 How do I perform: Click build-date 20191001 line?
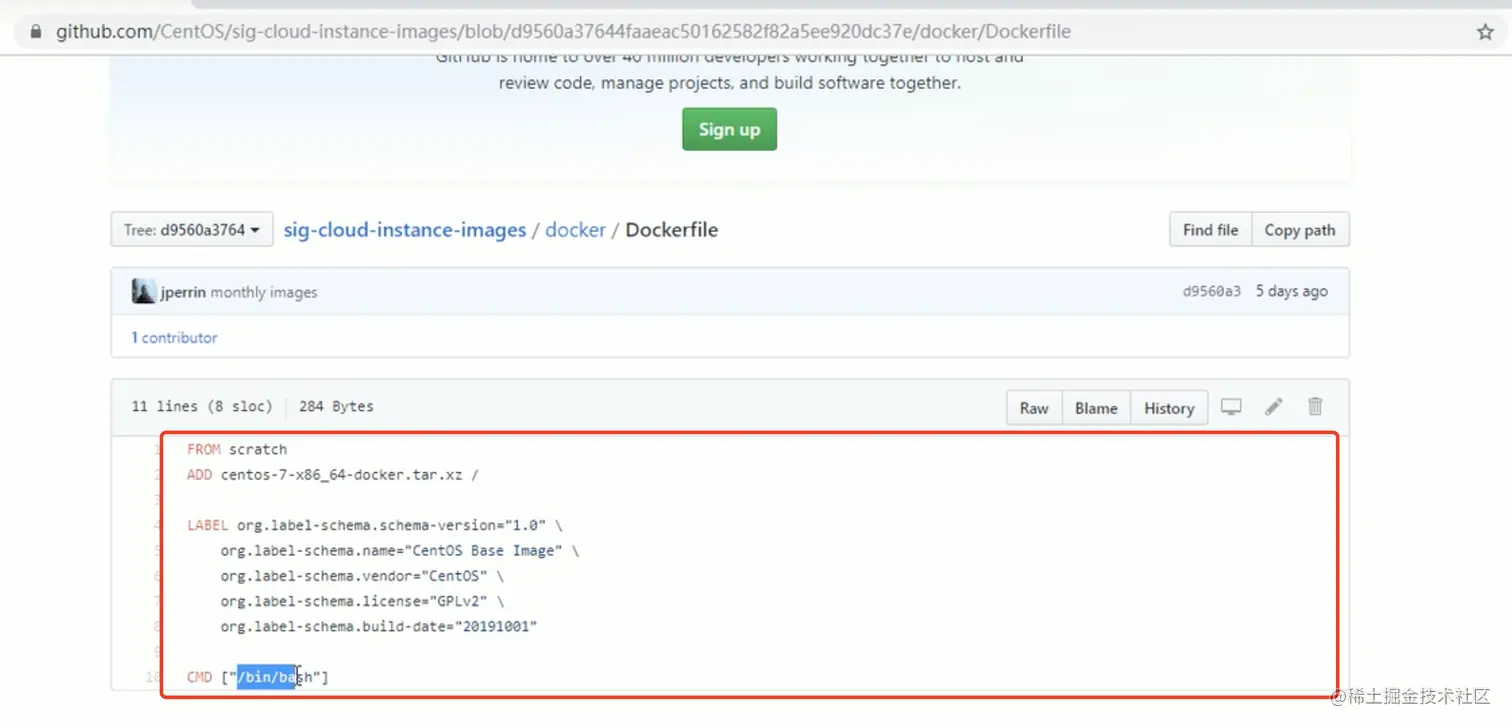(379, 627)
